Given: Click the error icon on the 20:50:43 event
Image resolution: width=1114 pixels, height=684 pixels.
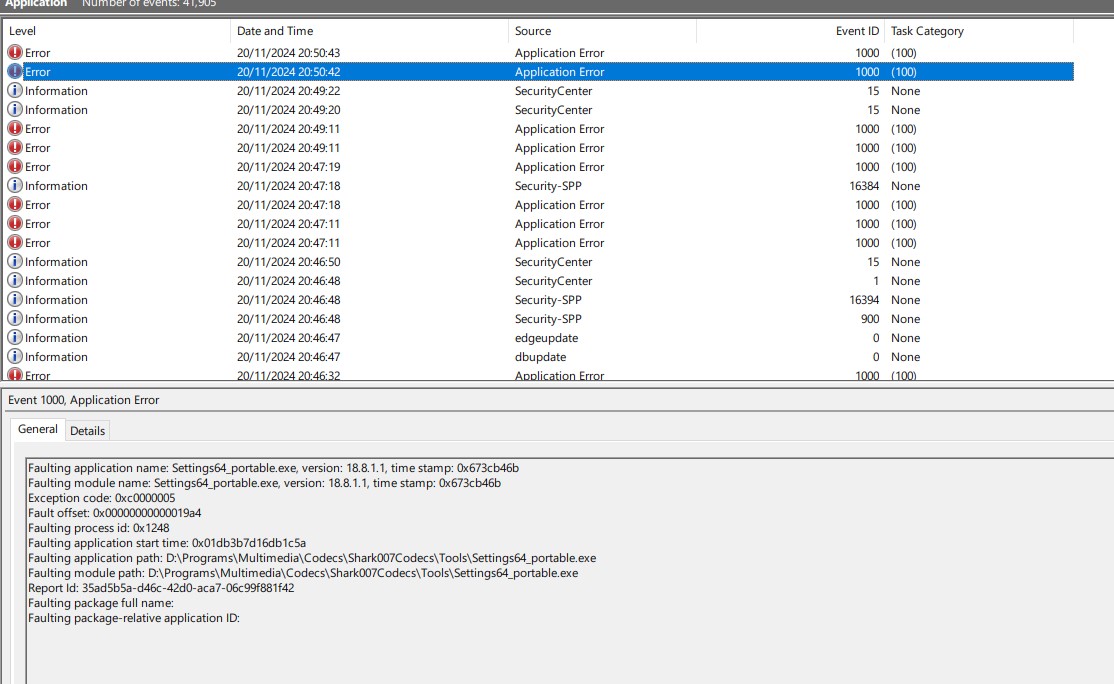Looking at the screenshot, I should [15, 53].
